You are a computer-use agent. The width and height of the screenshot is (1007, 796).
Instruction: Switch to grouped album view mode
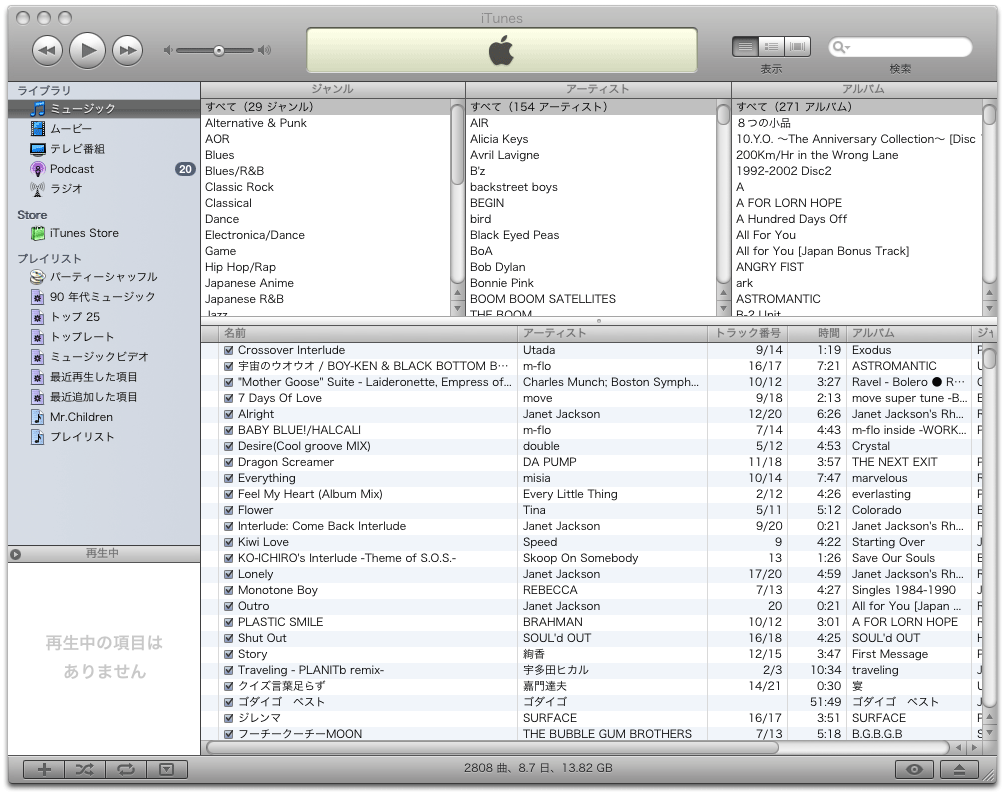click(771, 46)
